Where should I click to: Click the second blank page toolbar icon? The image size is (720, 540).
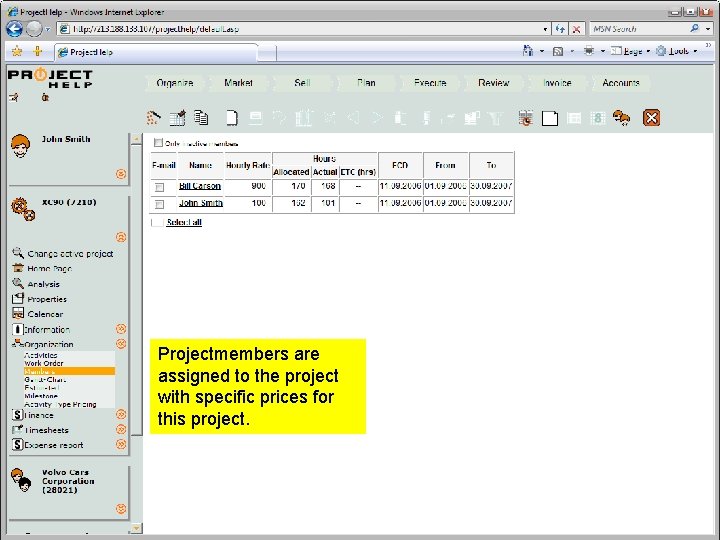pos(550,118)
